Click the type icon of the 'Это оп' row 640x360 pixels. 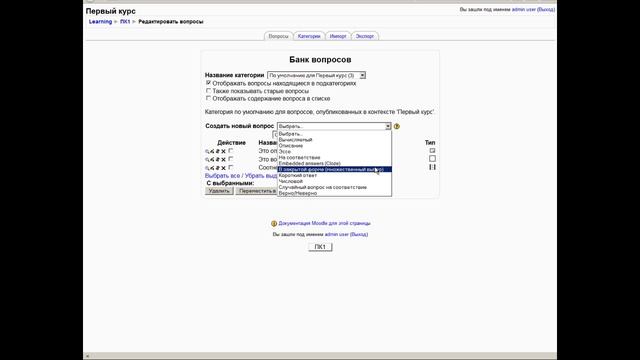[432, 151]
